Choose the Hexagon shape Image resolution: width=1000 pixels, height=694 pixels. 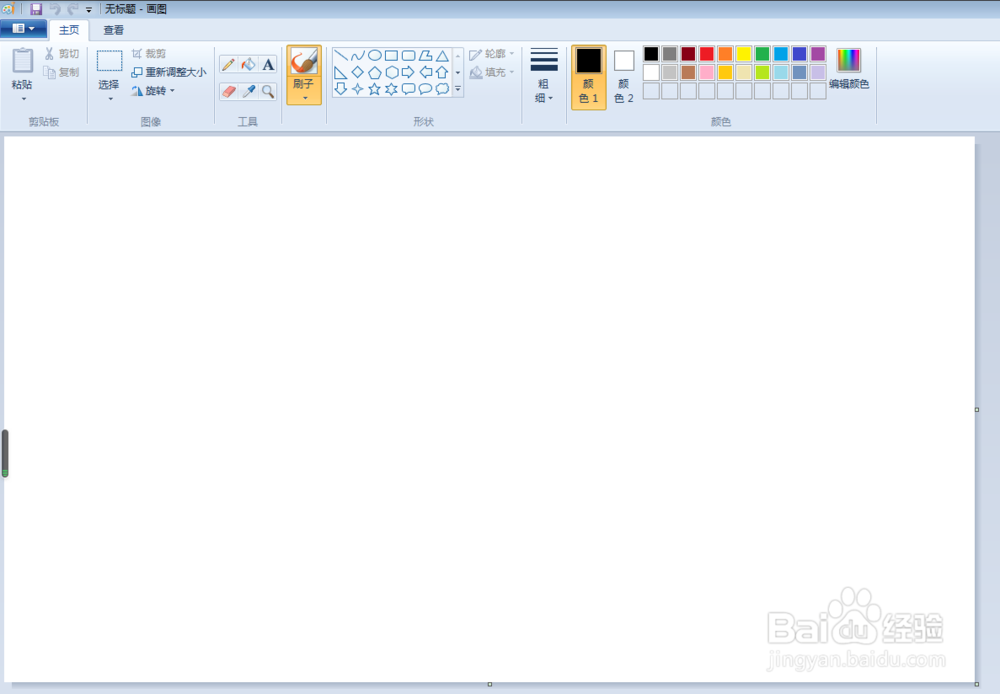coord(392,72)
